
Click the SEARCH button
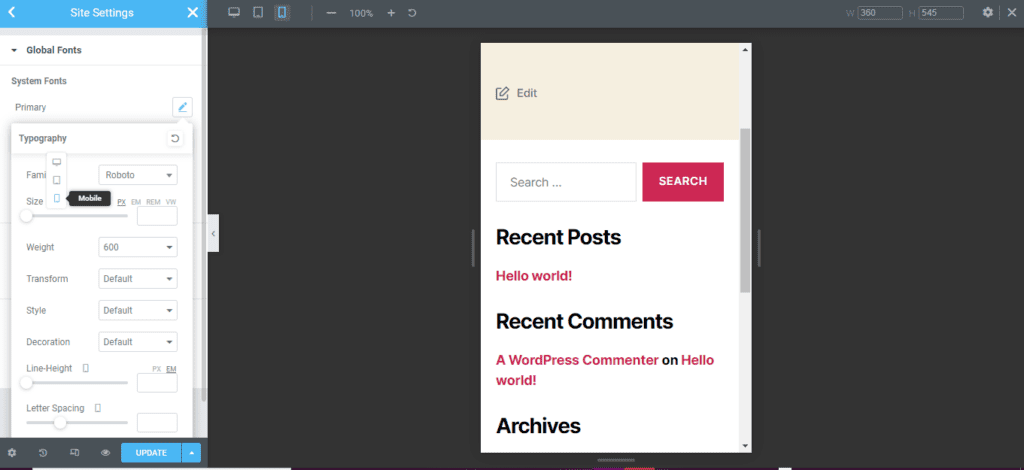point(683,181)
